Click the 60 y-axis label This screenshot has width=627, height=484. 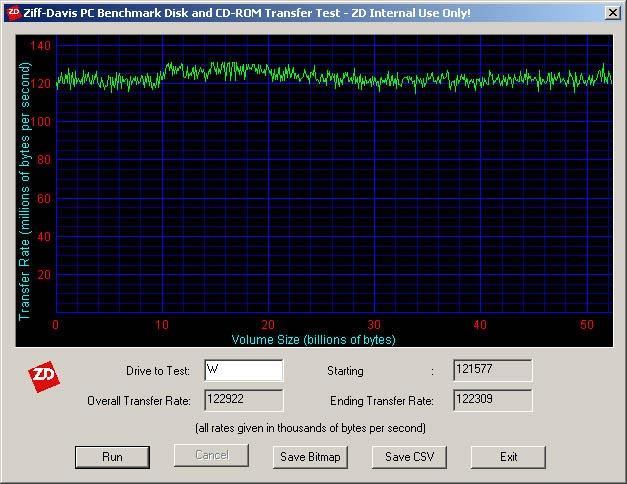coord(44,198)
